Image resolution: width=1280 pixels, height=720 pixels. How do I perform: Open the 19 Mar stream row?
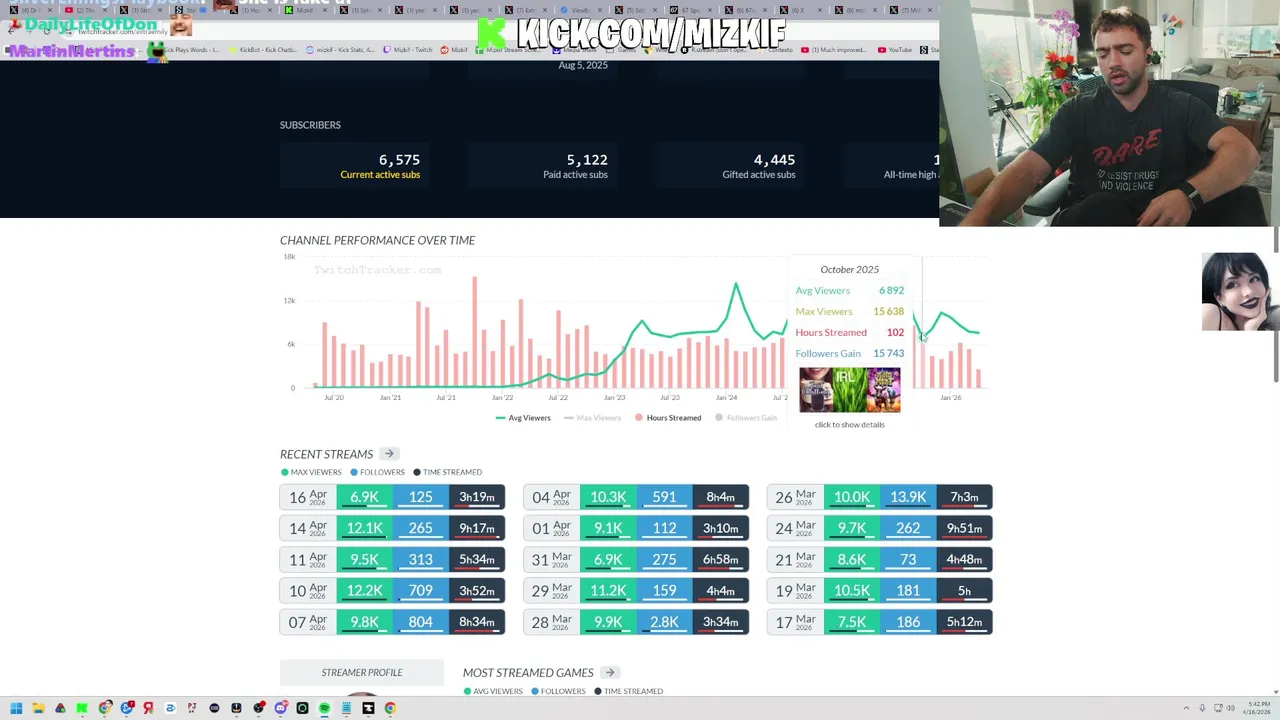(x=880, y=590)
